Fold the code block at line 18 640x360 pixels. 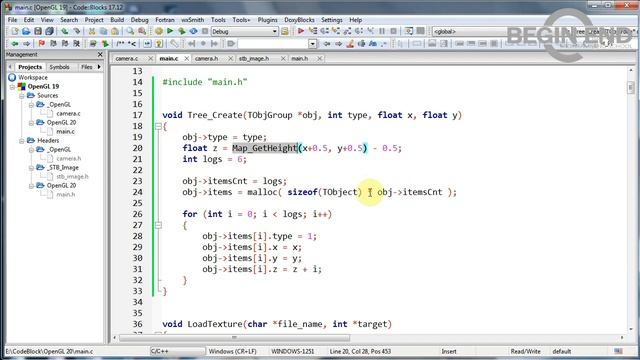[158, 127]
